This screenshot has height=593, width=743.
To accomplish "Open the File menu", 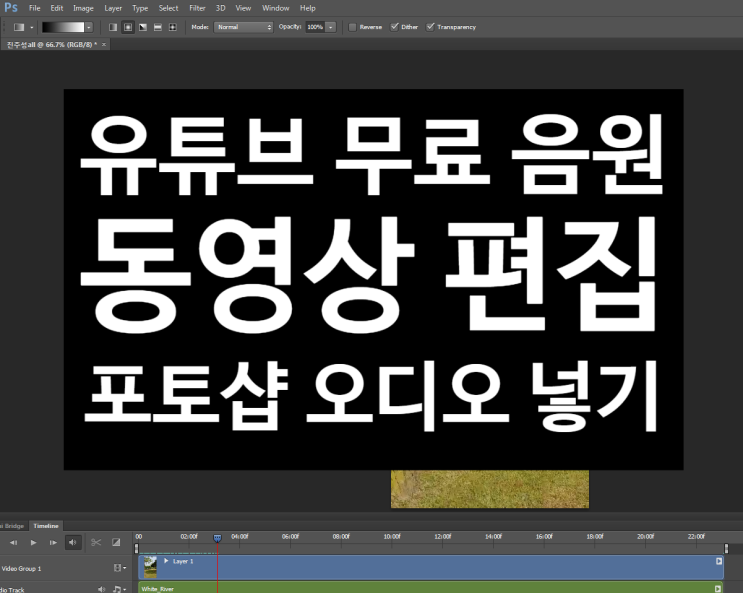I will 35,8.
